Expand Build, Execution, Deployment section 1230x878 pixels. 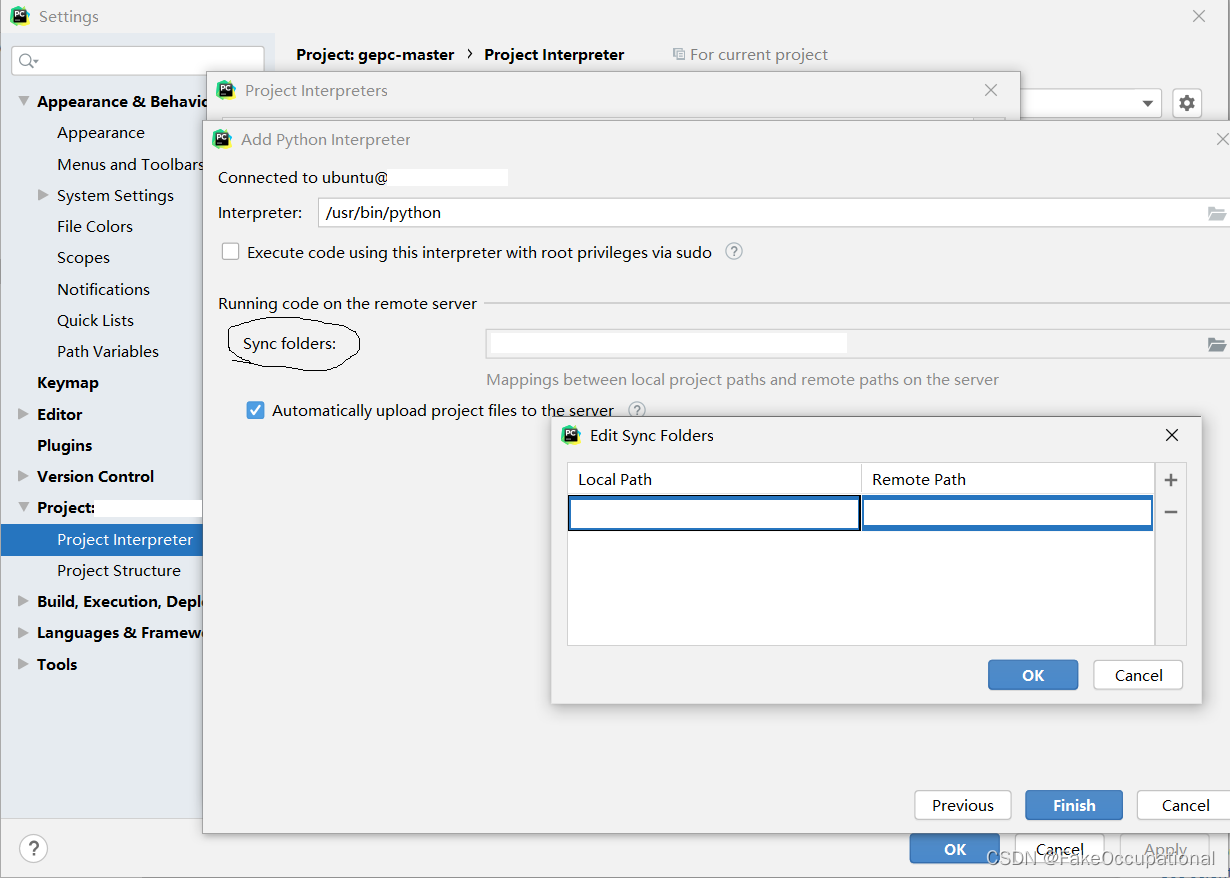click(x=24, y=601)
